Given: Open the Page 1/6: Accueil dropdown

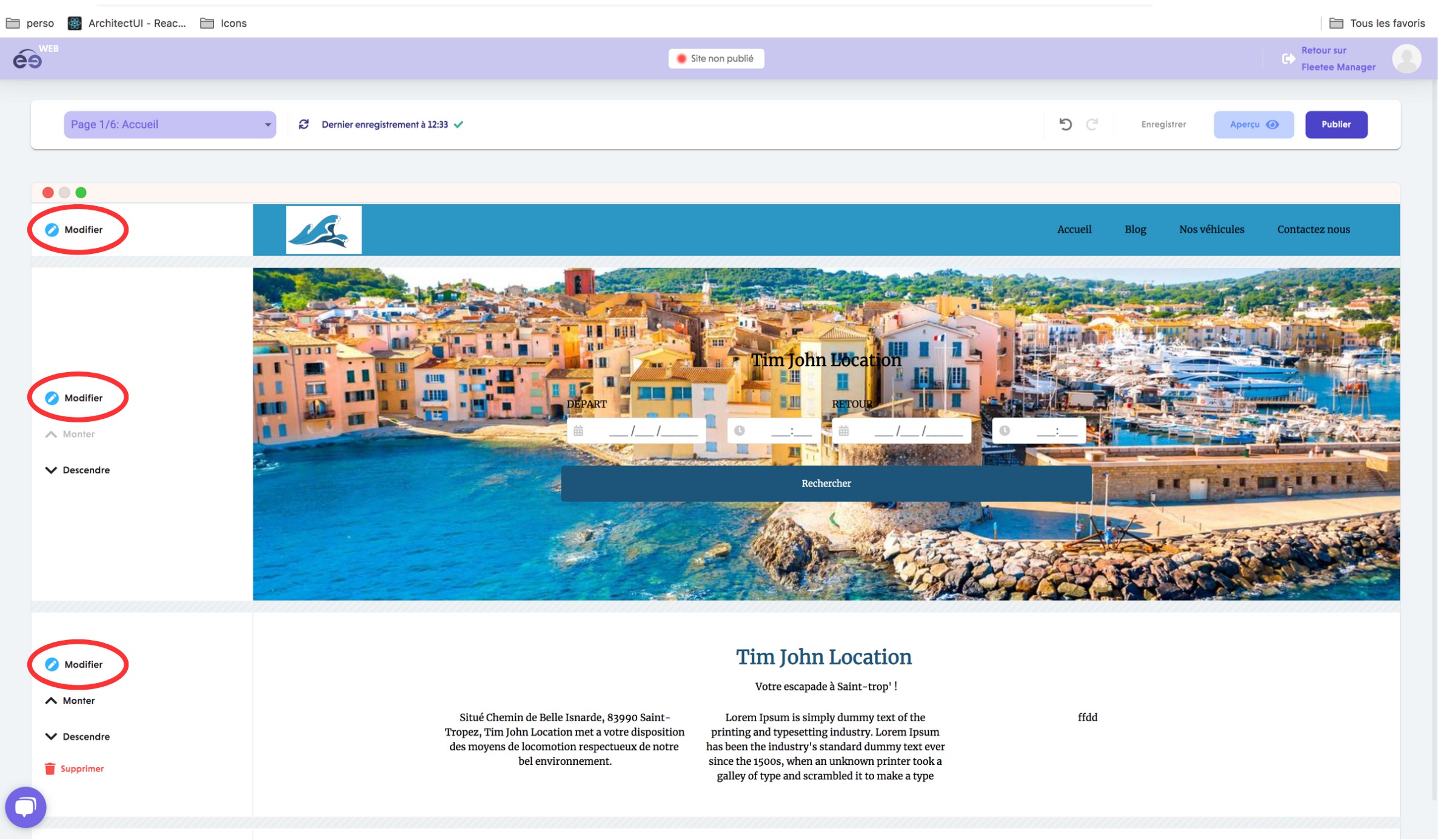Looking at the screenshot, I should 170,124.
